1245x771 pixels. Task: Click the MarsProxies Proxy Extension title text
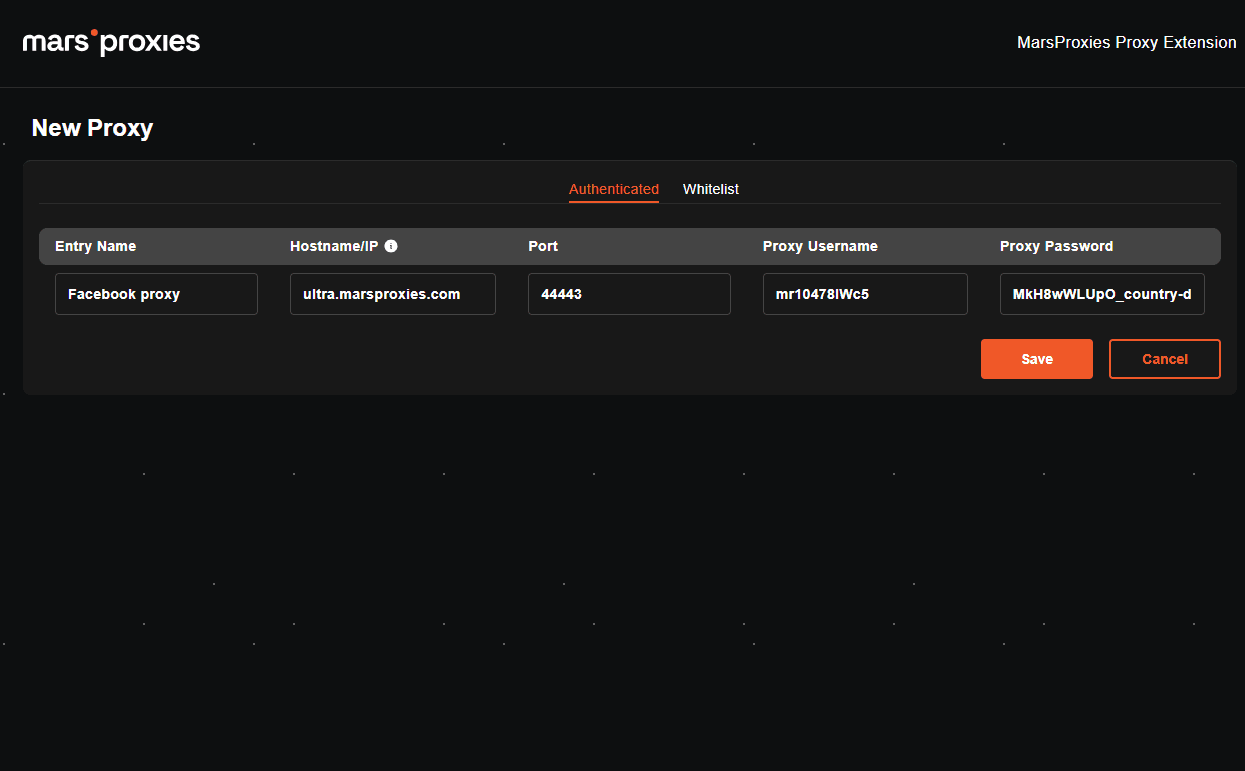click(1126, 43)
